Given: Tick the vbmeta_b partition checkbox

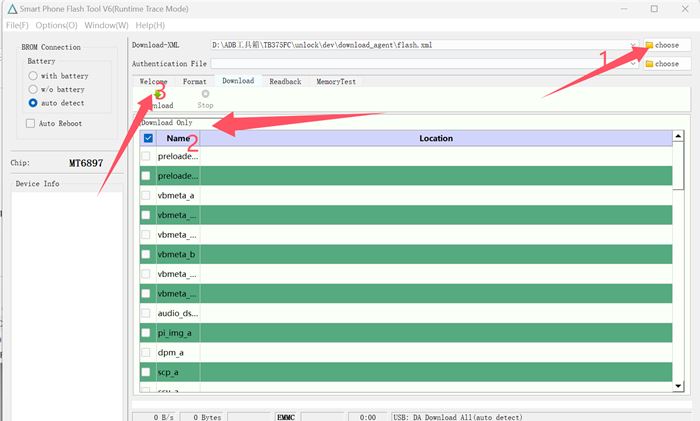Looking at the screenshot, I should [146, 254].
